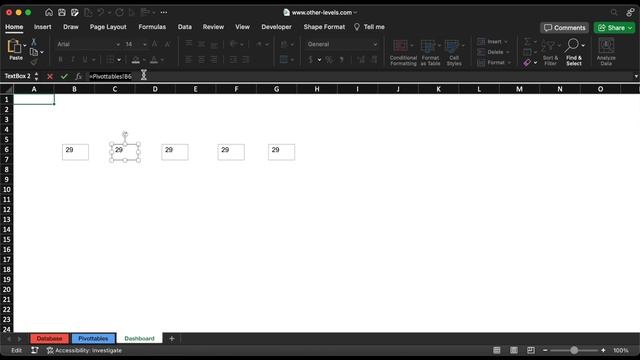Viewport: 640px width, 360px height.
Task: Switch to the Database sheet tab
Action: [x=49, y=338]
